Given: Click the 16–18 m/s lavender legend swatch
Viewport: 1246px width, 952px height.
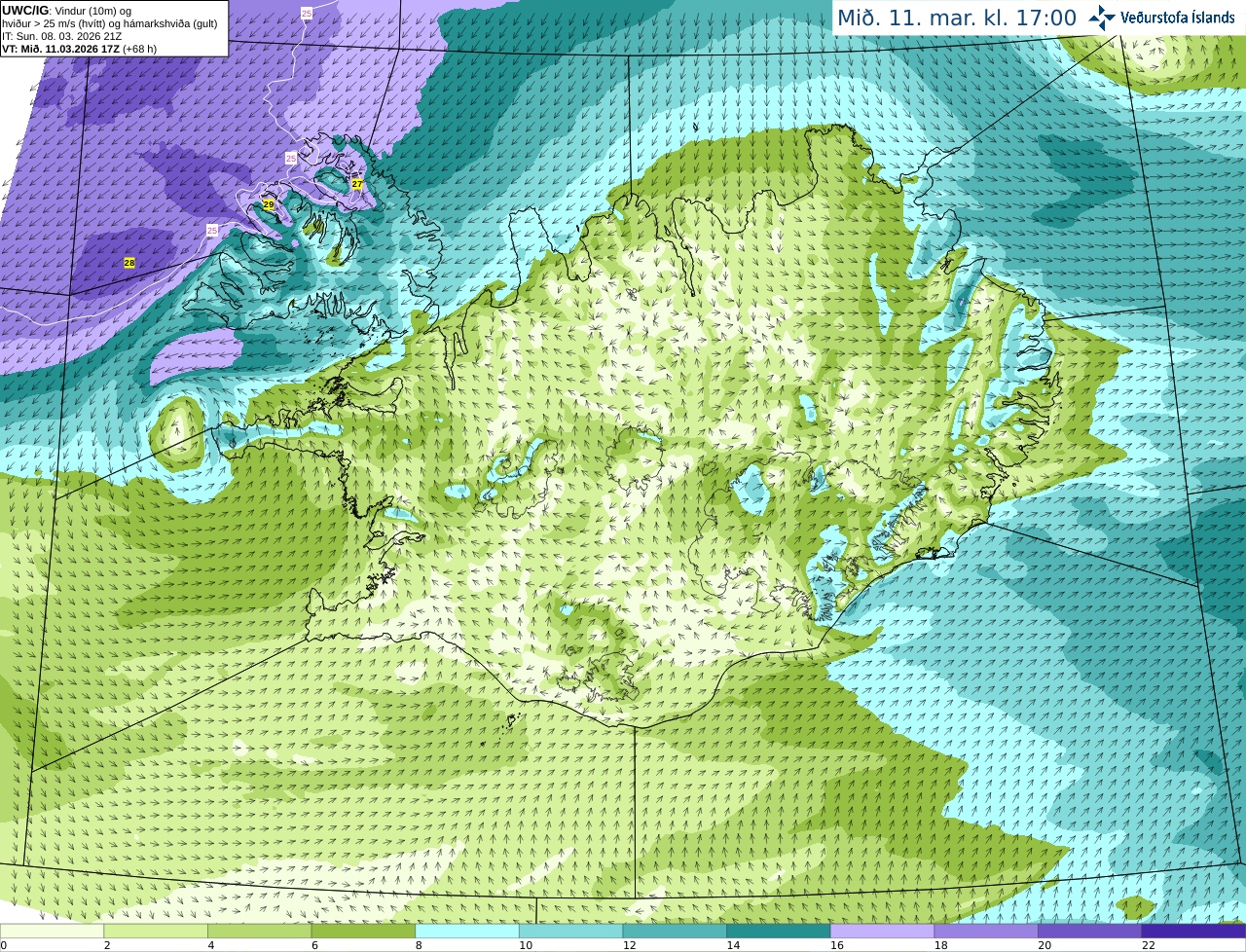Looking at the screenshot, I should tap(882, 931).
